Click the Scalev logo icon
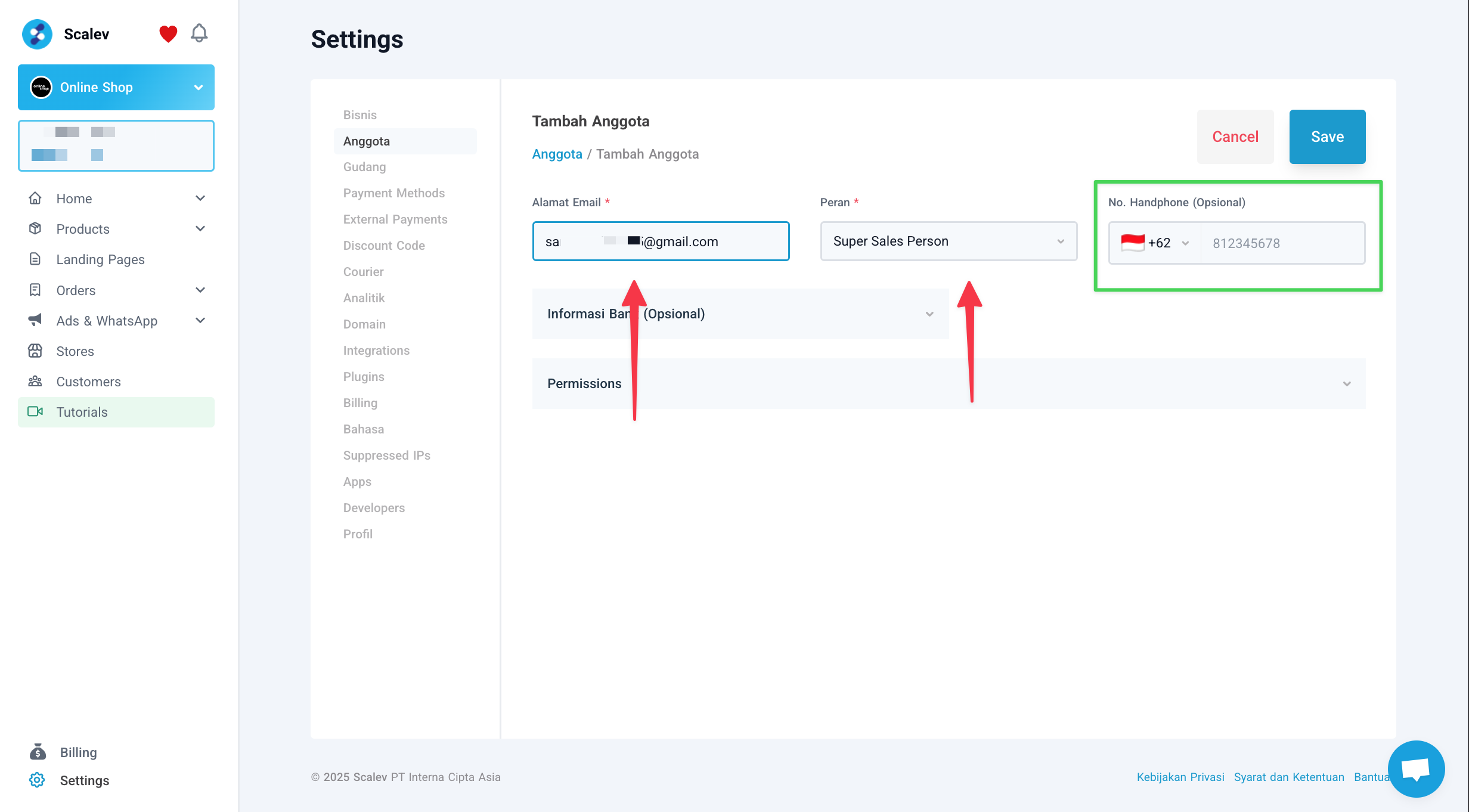 pos(37,34)
